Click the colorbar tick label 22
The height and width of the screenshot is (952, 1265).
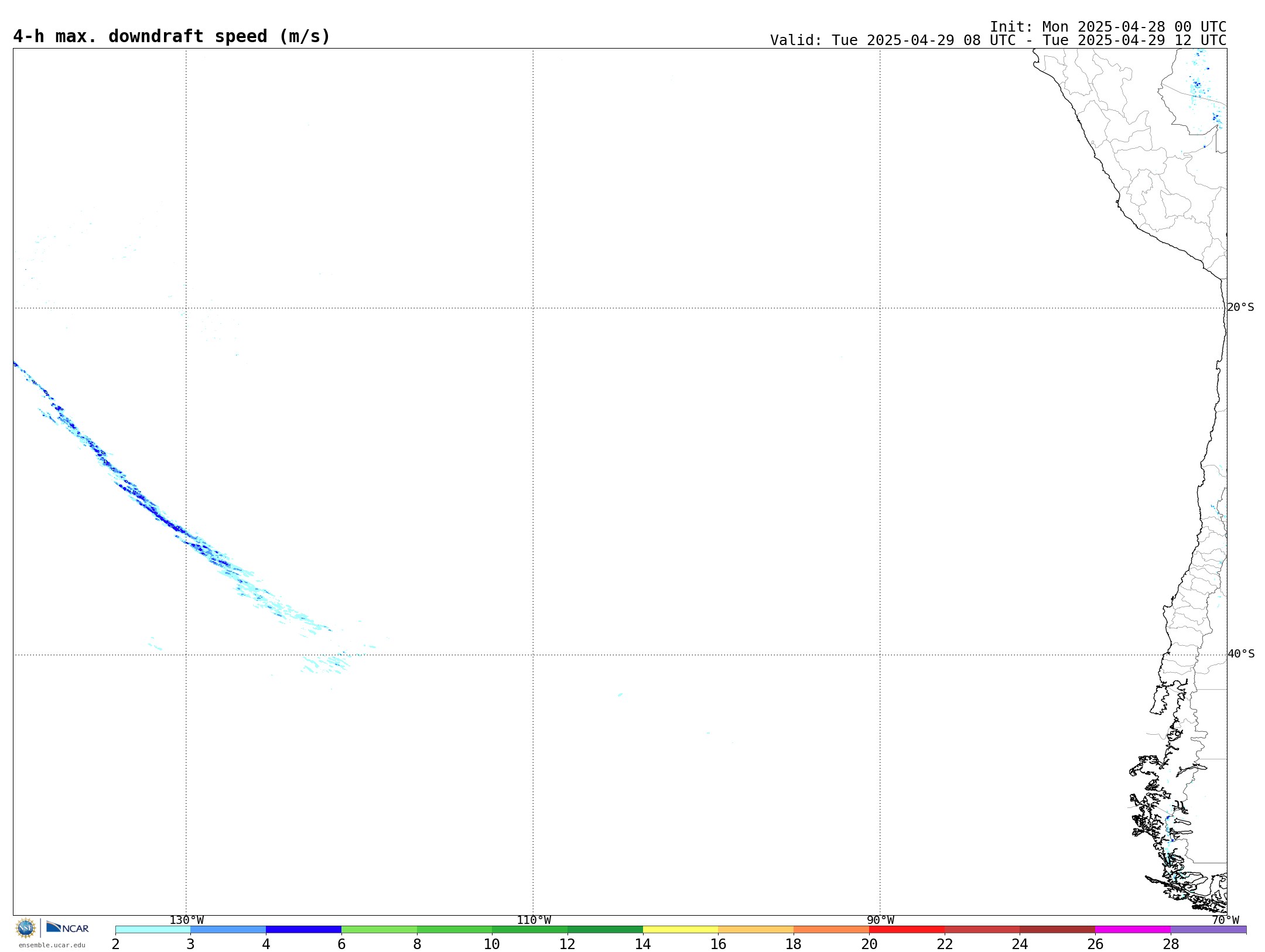[945, 944]
